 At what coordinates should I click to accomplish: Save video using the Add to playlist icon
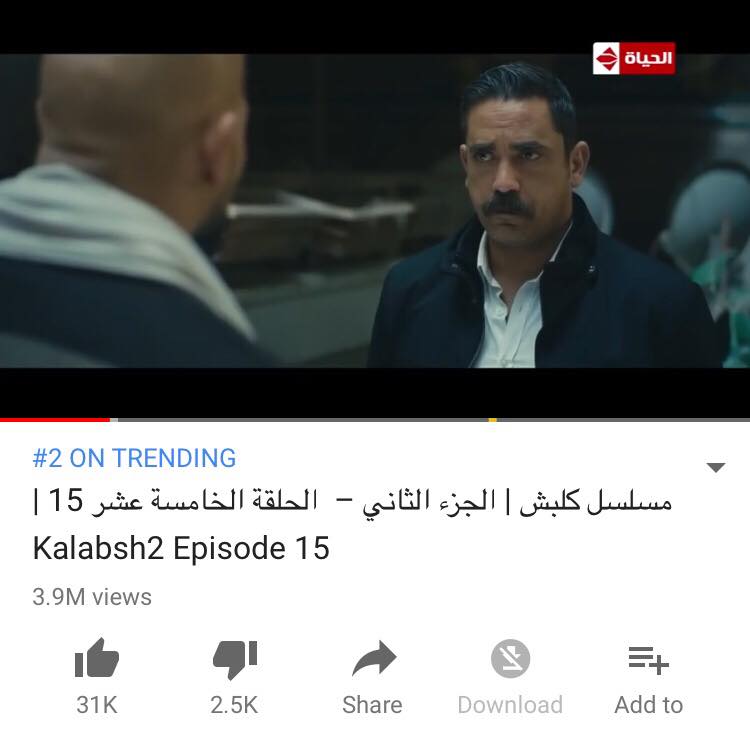coord(649,660)
